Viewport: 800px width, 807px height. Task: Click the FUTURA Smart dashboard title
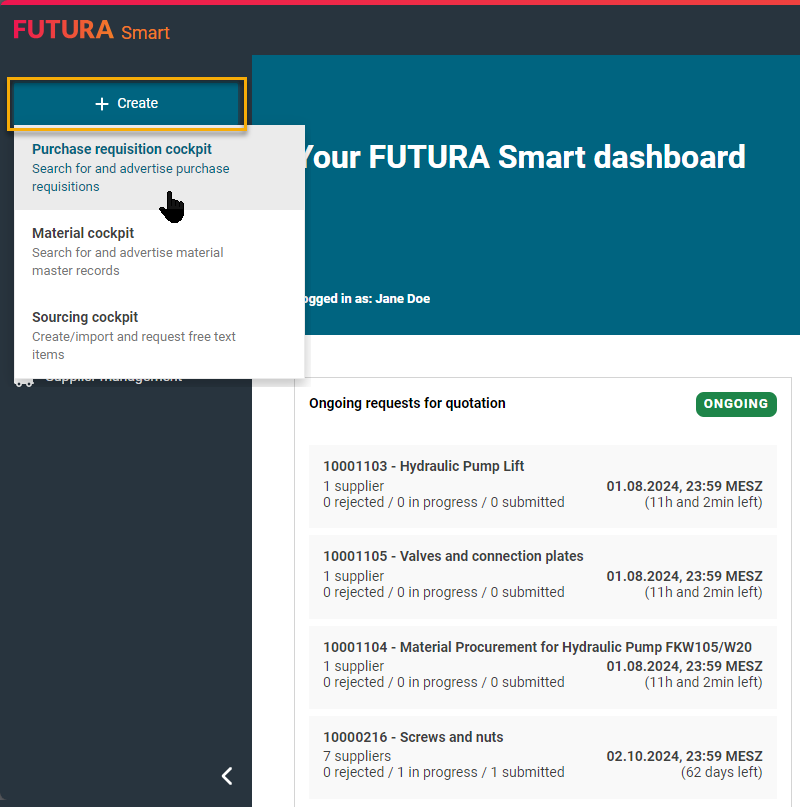click(x=522, y=158)
